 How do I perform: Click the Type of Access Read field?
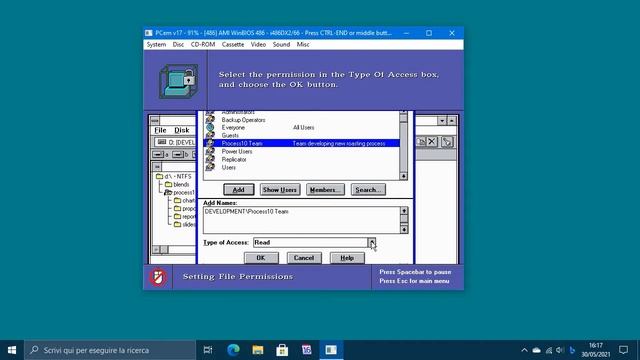(x=310, y=242)
